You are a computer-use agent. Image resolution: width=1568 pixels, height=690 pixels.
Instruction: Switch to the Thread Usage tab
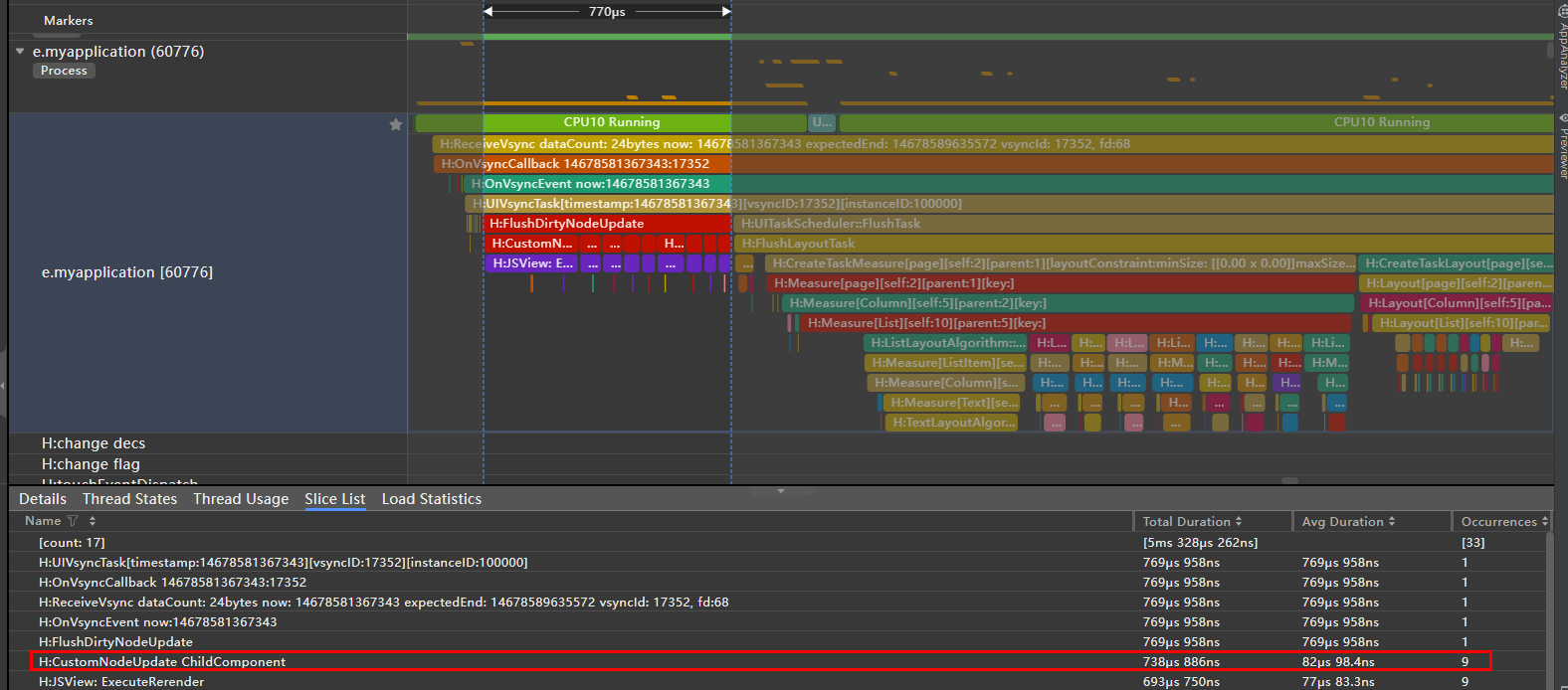(241, 499)
